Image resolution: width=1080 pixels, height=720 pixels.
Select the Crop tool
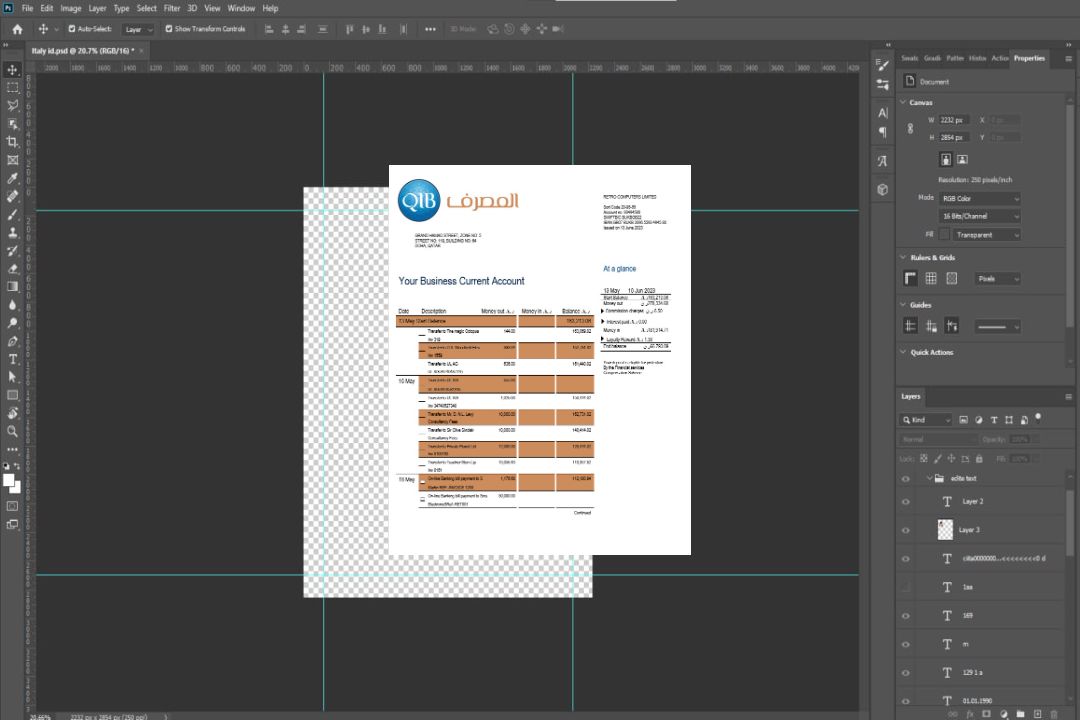pos(13,142)
